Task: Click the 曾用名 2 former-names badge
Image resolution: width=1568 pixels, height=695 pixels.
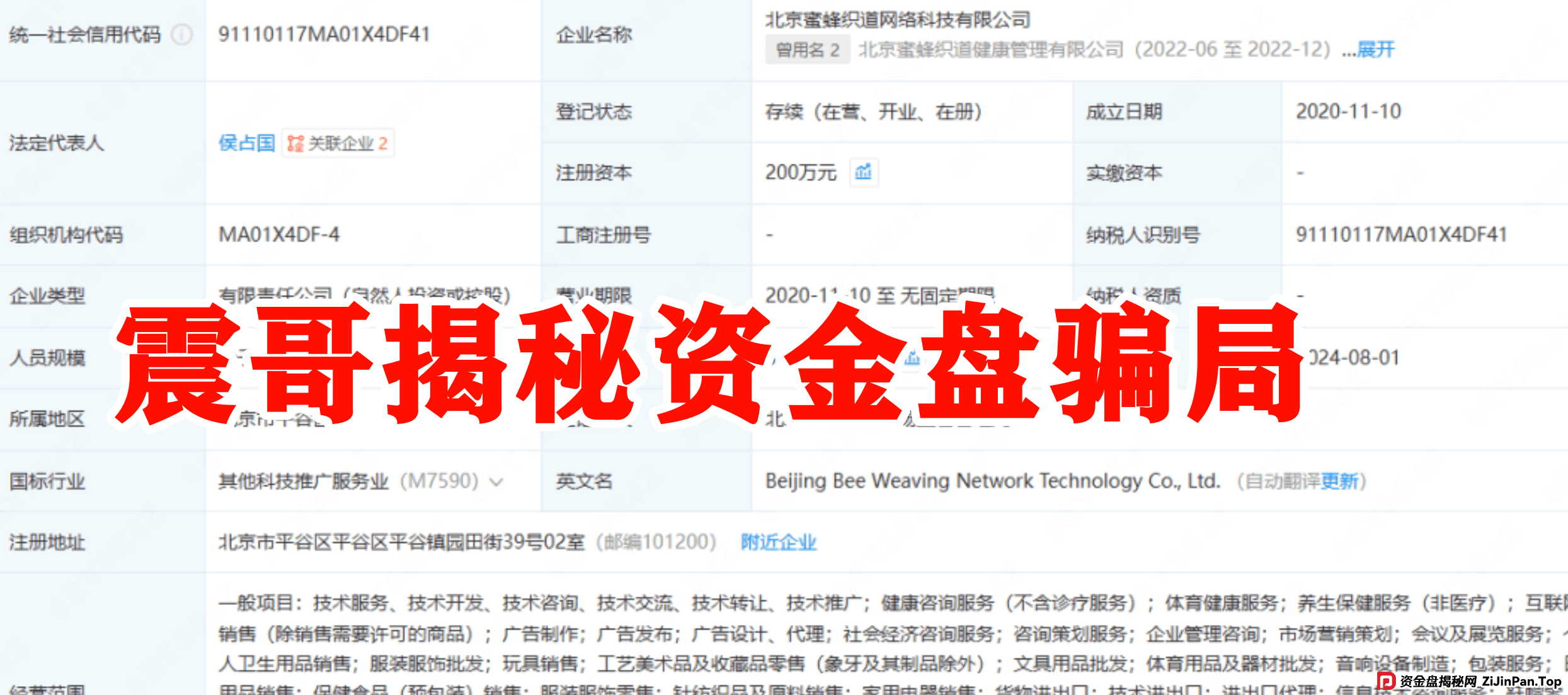Action: tap(808, 50)
